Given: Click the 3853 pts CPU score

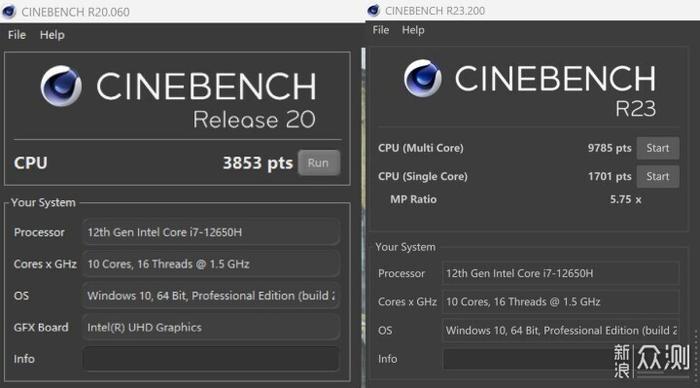Looking at the screenshot, I should 258,163.
